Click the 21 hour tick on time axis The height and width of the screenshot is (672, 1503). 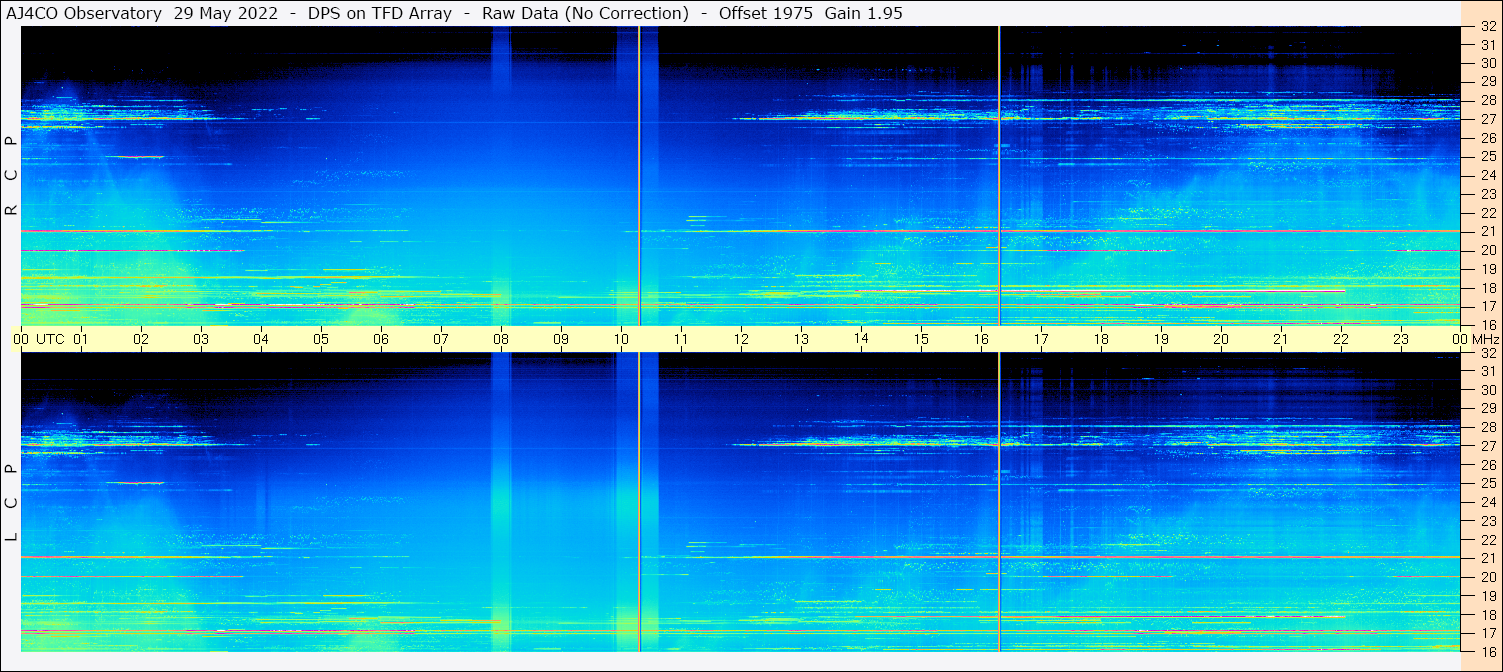(x=1281, y=339)
